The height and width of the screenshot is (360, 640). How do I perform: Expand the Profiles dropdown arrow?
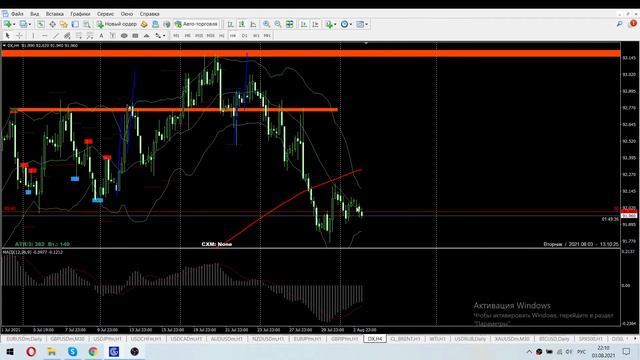(x=29, y=24)
